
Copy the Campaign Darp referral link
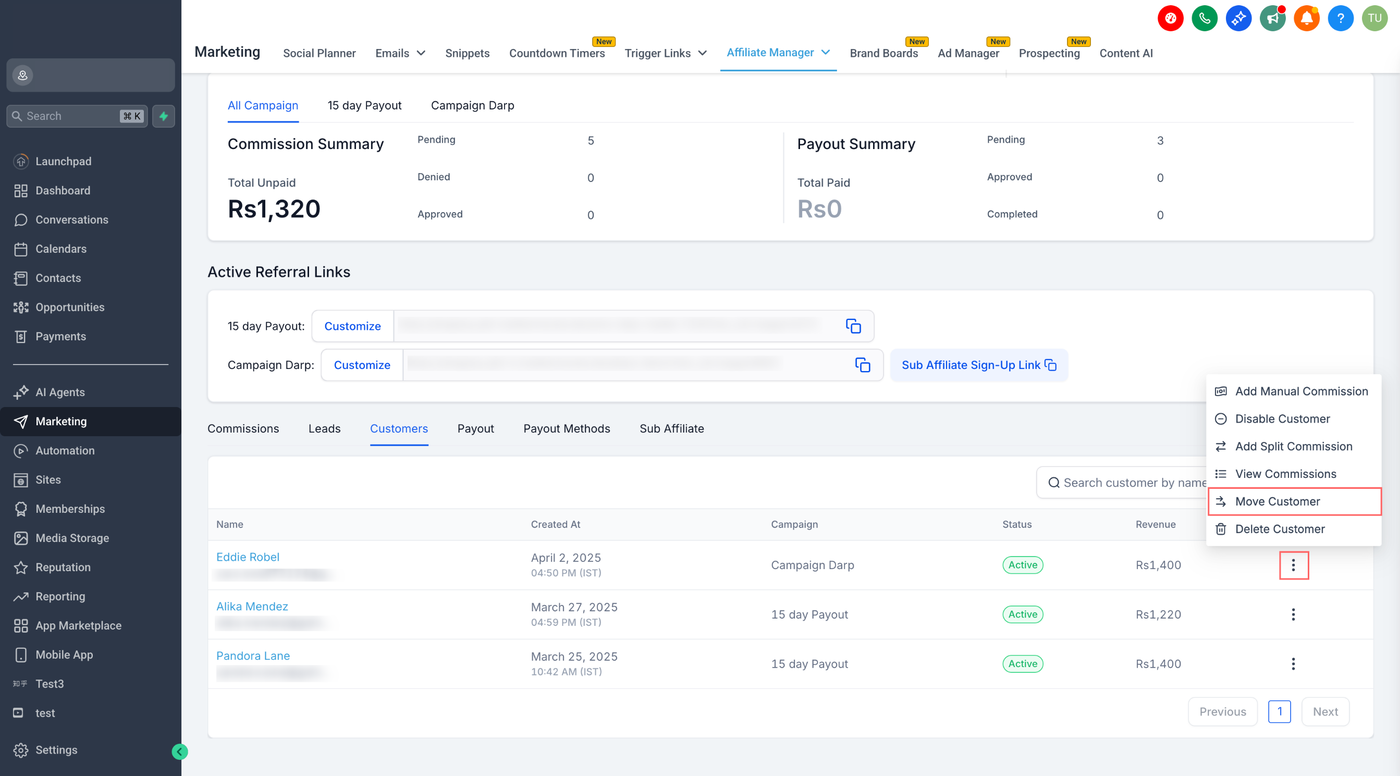tap(862, 365)
